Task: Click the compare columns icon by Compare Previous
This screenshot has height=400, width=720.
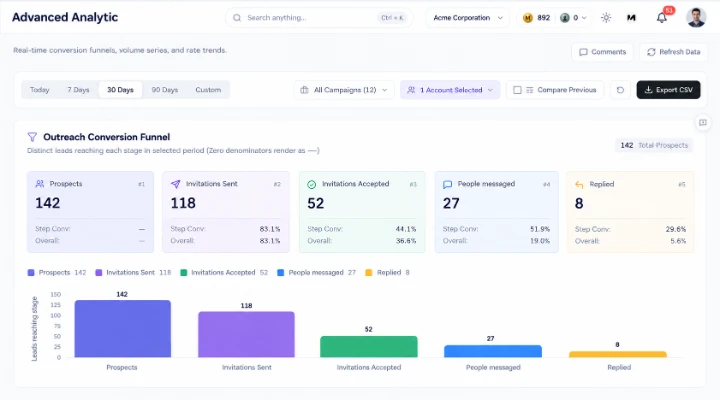Action: [530, 90]
